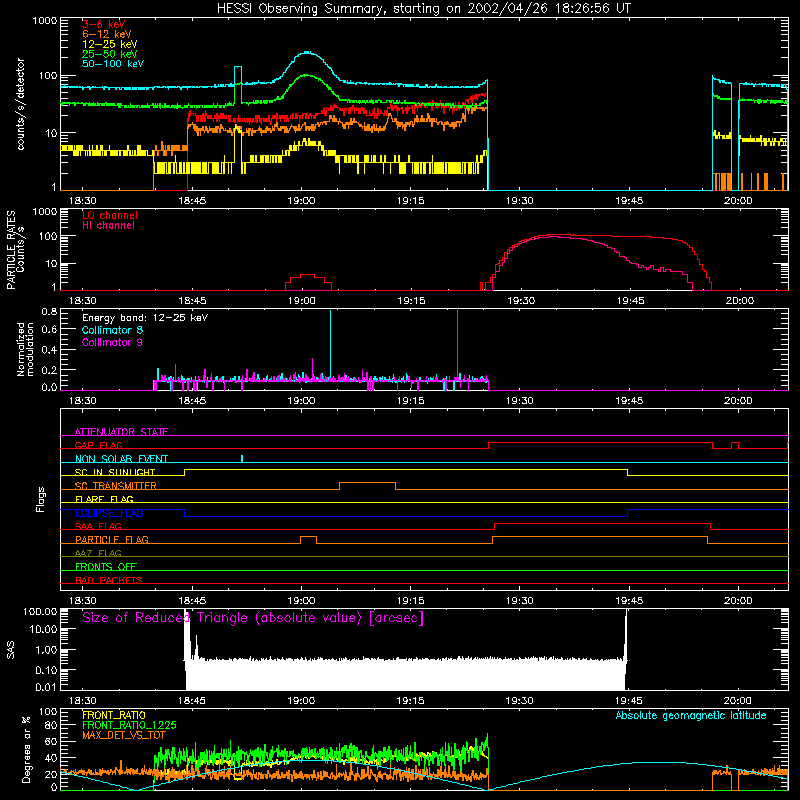Pick the yellow 12-25 keV legend label
800x800 pixels.
pyautogui.click(x=109, y=44)
